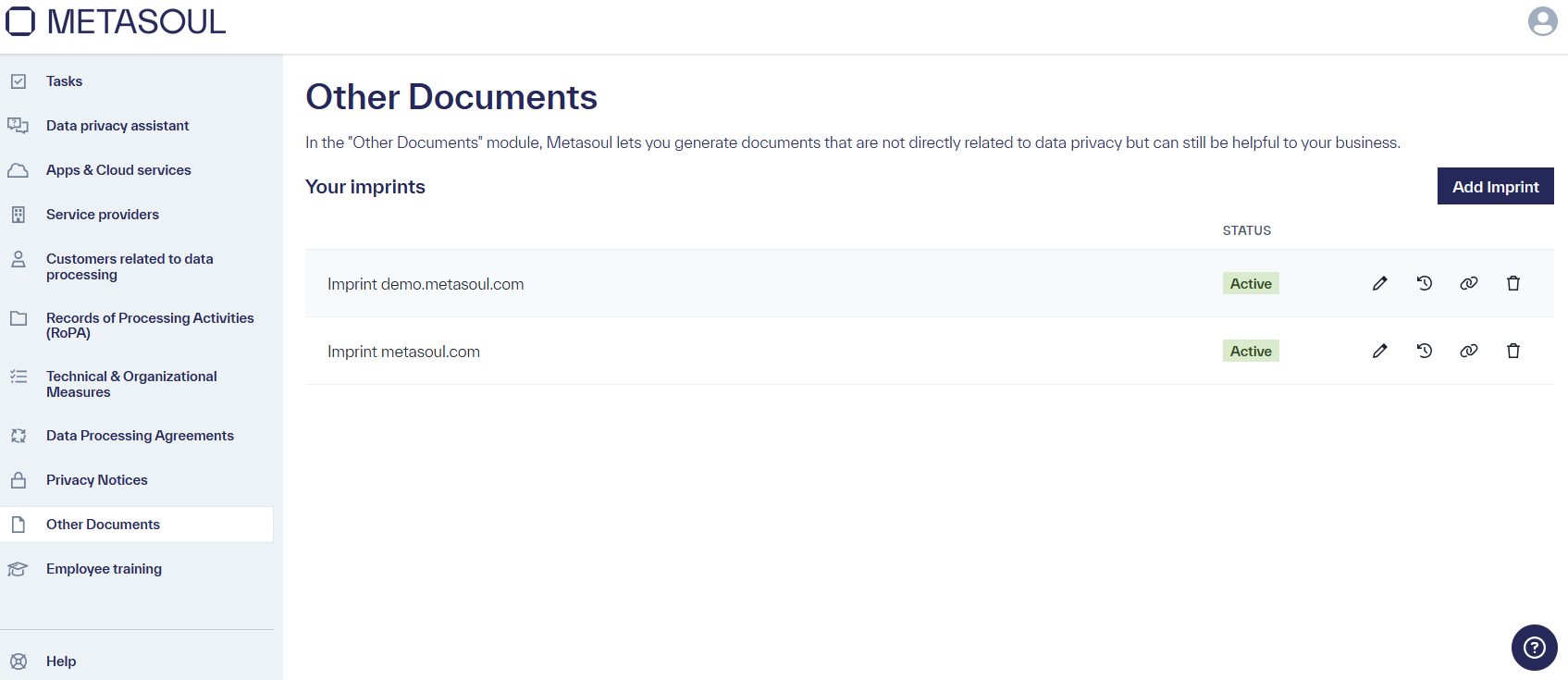1568x680 pixels.
Task: Click the STATUS column header
Action: coord(1247,230)
